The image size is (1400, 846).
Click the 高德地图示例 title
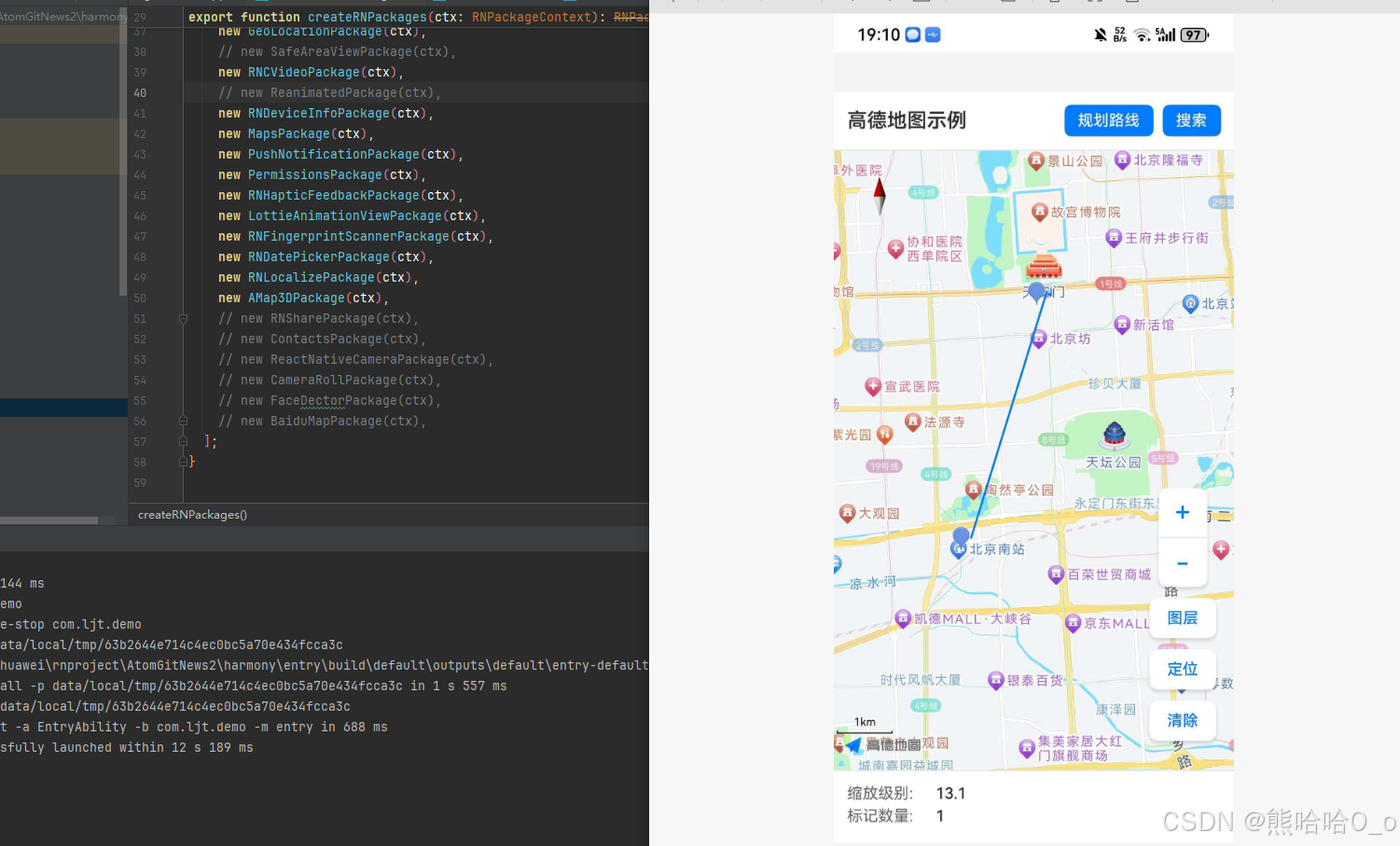click(907, 120)
